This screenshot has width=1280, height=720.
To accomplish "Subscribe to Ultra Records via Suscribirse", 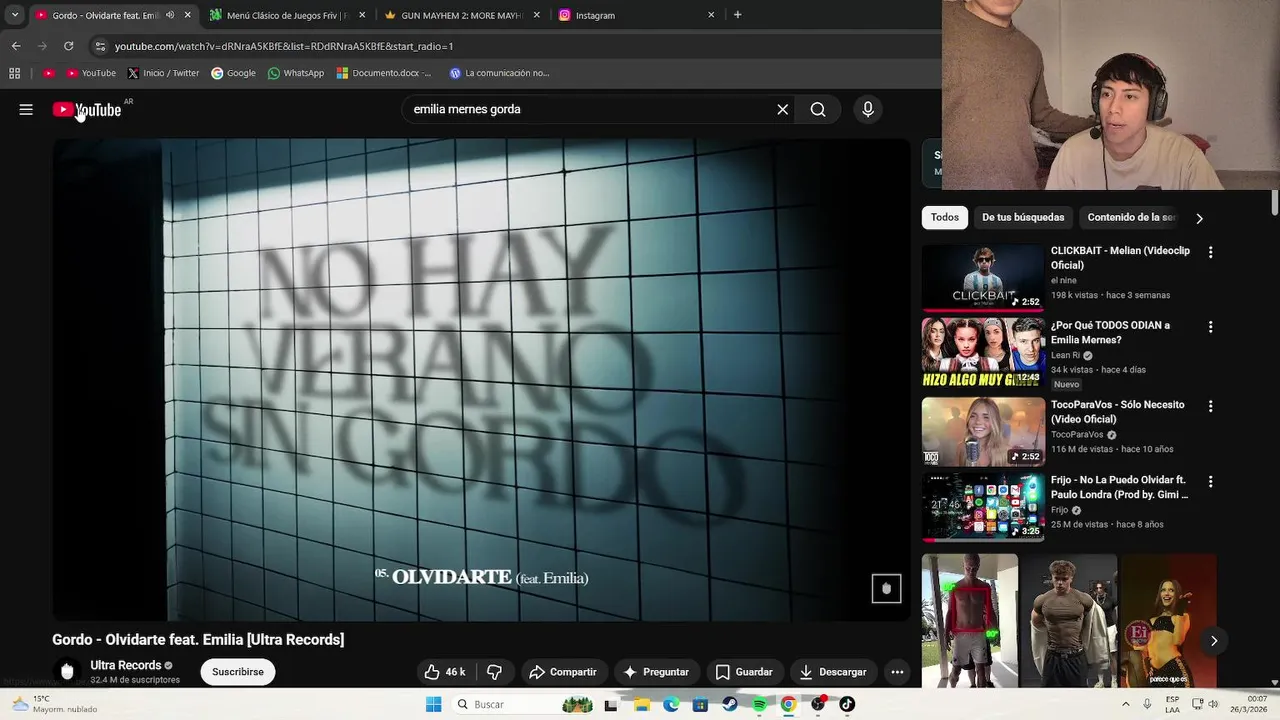I will click(x=238, y=672).
